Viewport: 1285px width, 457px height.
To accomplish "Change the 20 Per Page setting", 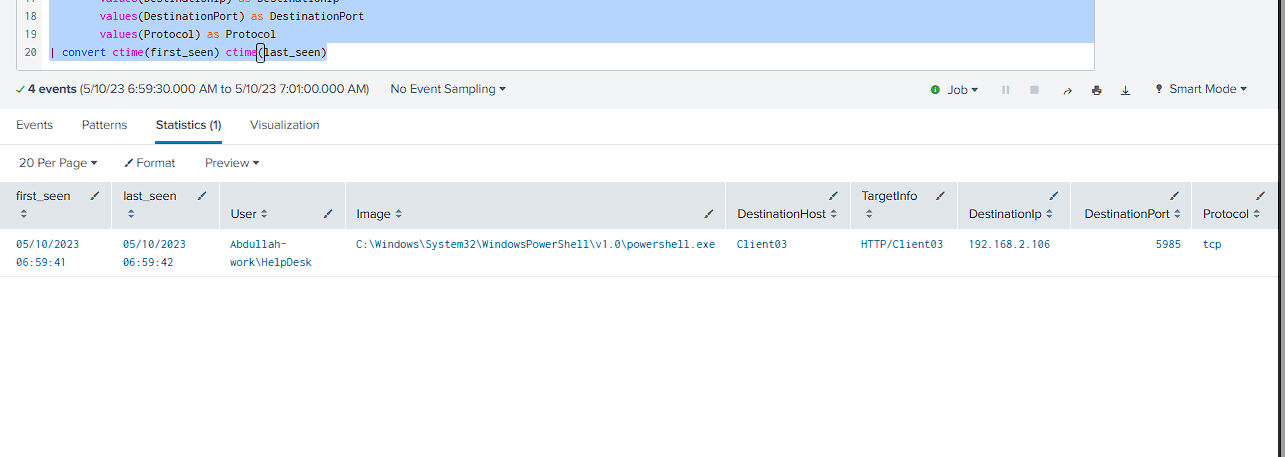I will (x=58, y=163).
